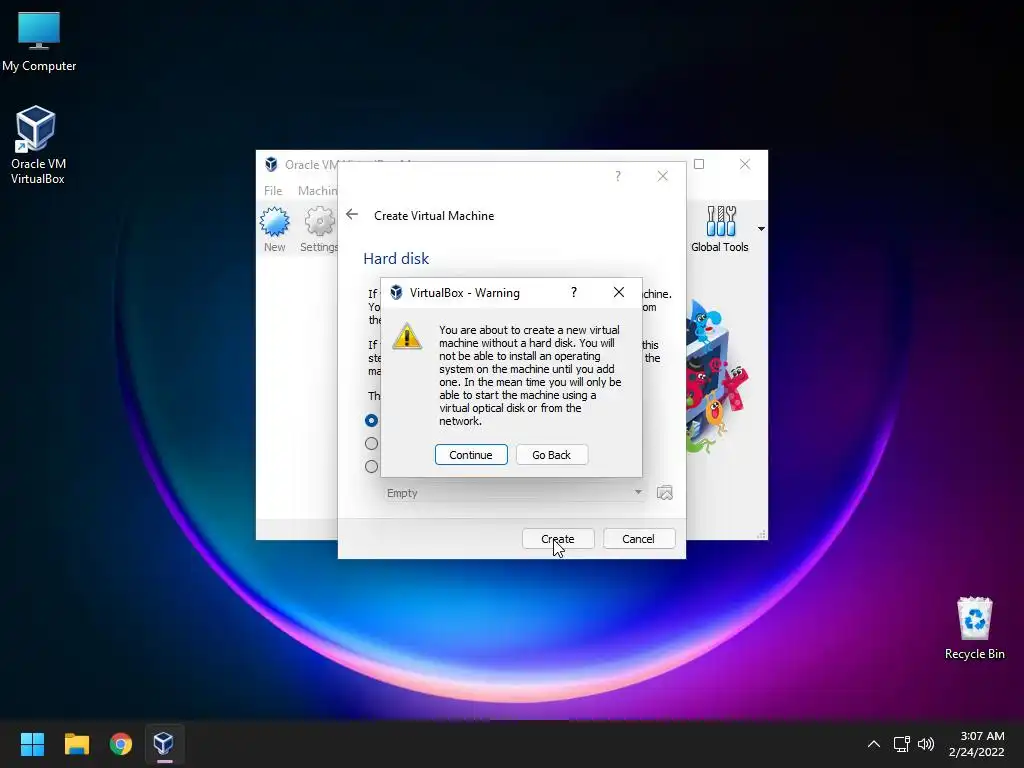Click the VirtualBox logo in the Manager title bar
The image size is (1024, 768).
pyautogui.click(x=271, y=165)
